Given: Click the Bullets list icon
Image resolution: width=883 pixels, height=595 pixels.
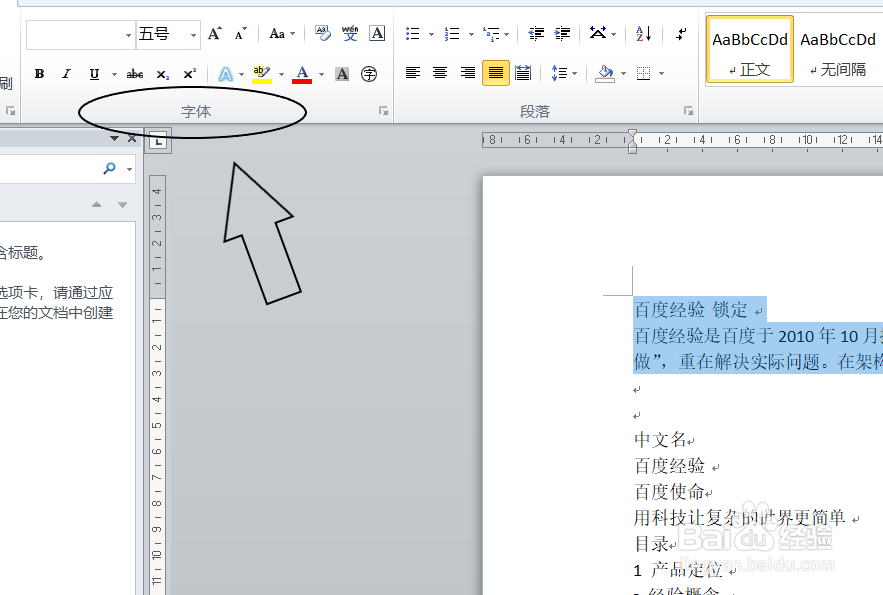Looking at the screenshot, I should click(x=413, y=34).
